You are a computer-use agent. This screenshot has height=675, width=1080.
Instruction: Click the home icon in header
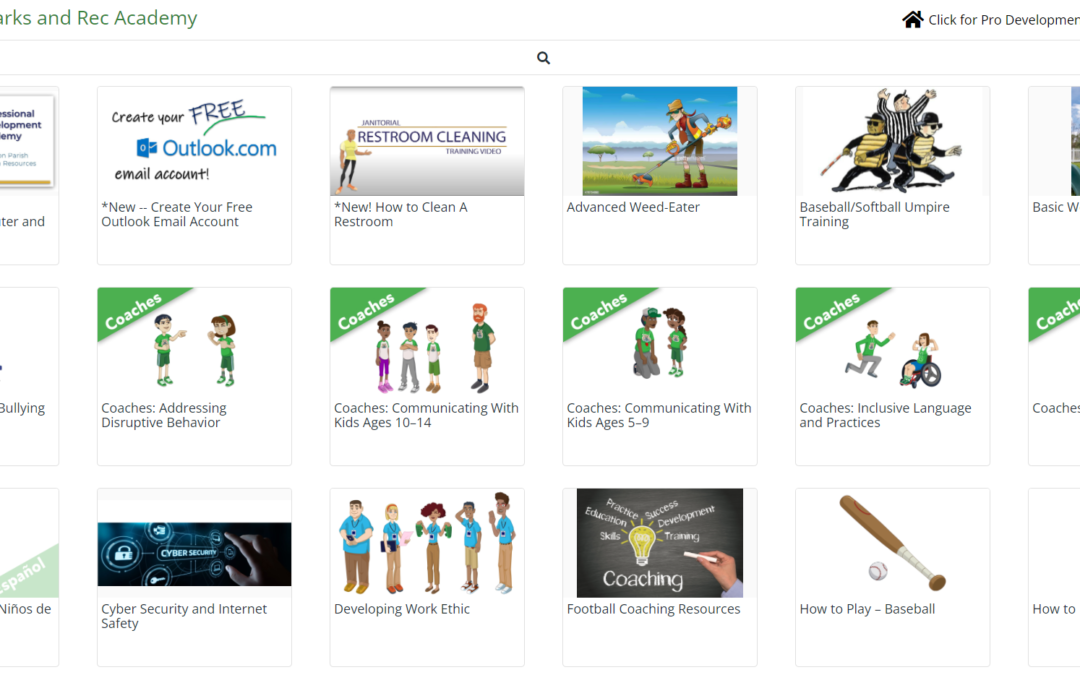[912, 19]
